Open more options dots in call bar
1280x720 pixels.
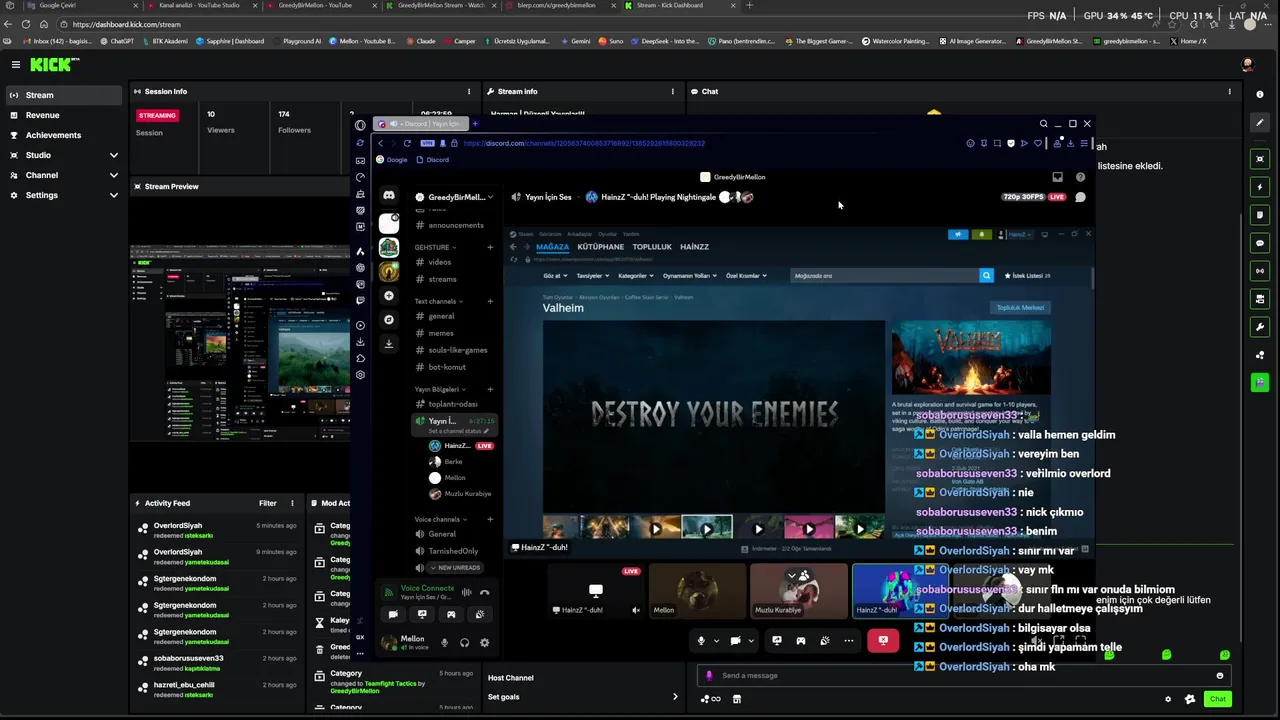(849, 641)
